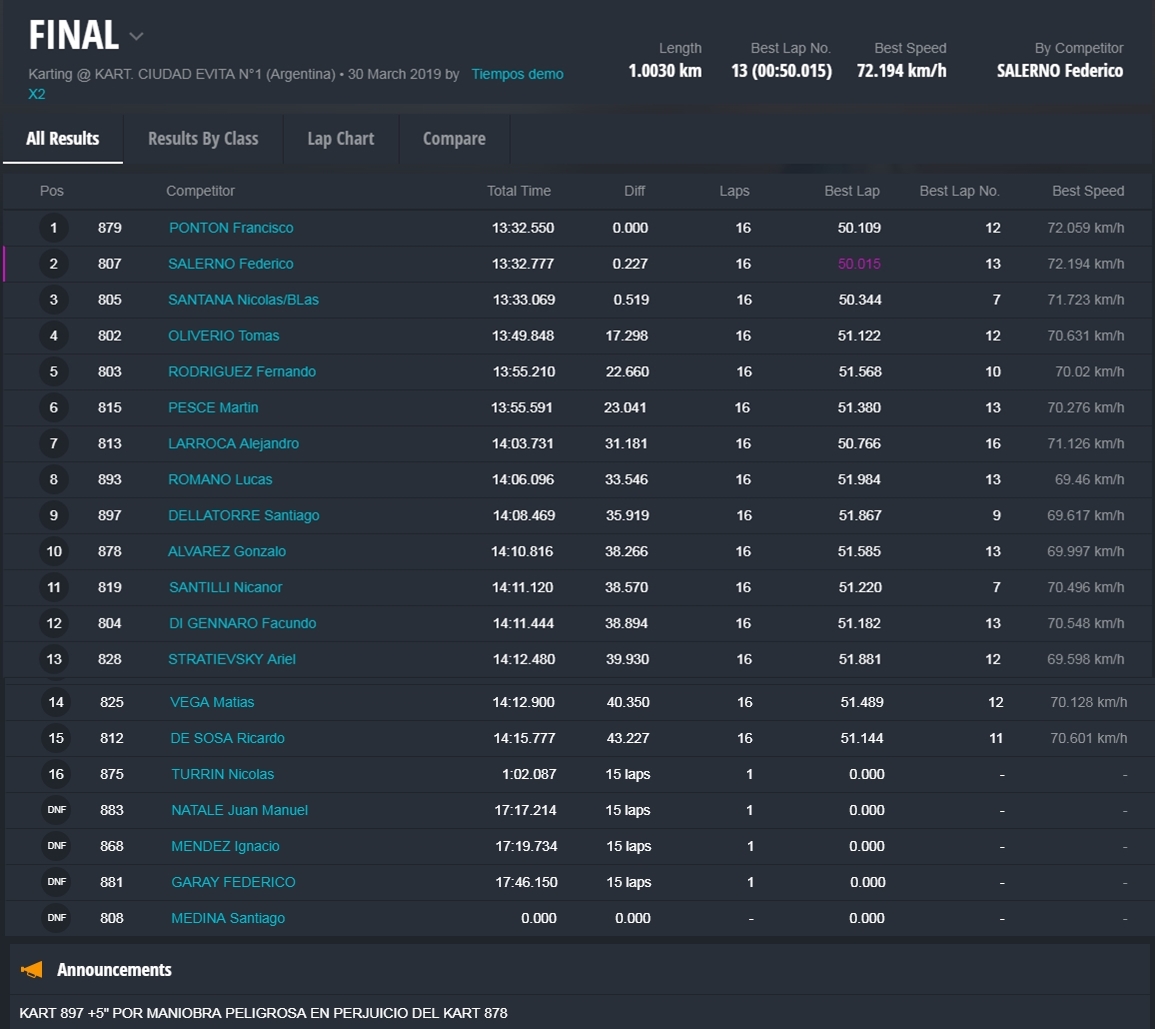The image size is (1155, 1029).
Task: Open competitor SALERNO Federico's details
Action: coord(231,264)
